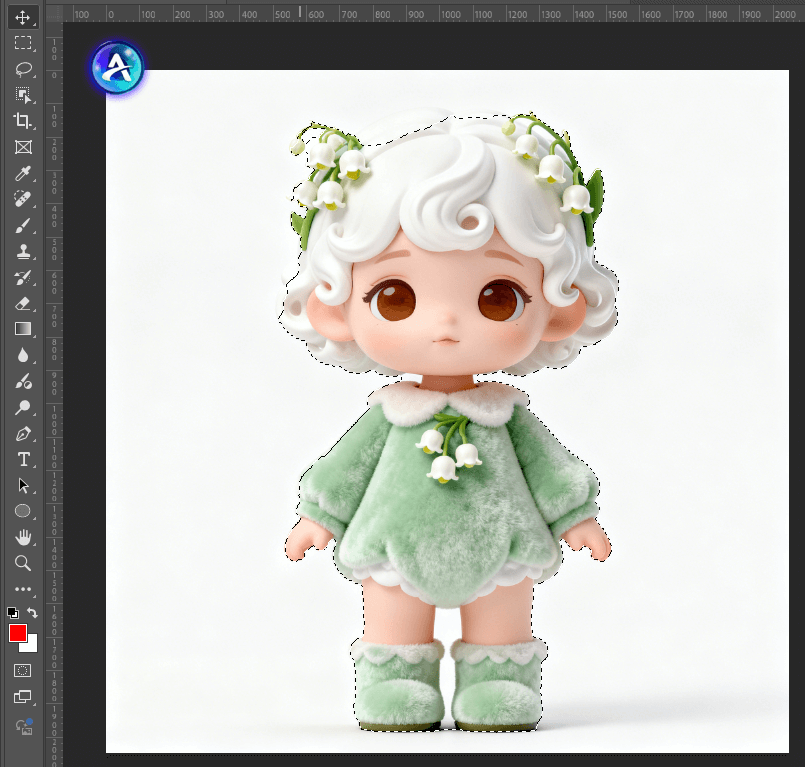
Task: Pick the Crop tool
Action: [23, 121]
